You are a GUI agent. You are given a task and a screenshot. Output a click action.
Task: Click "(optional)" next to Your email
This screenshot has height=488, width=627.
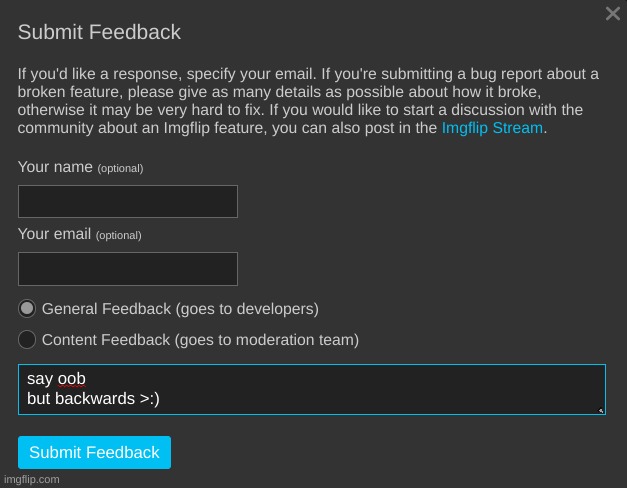[x=118, y=236]
